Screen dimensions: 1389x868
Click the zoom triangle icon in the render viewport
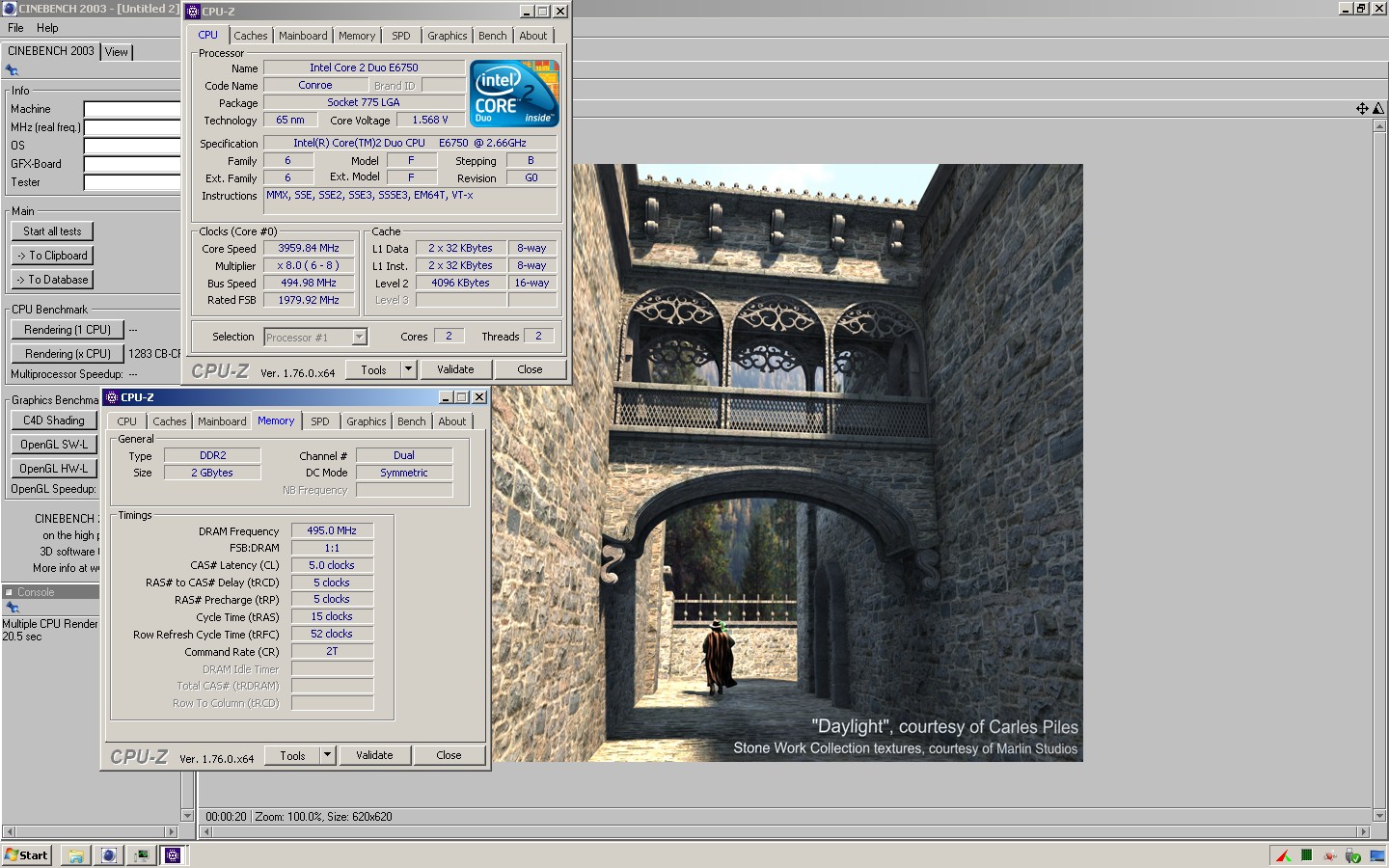1378,109
